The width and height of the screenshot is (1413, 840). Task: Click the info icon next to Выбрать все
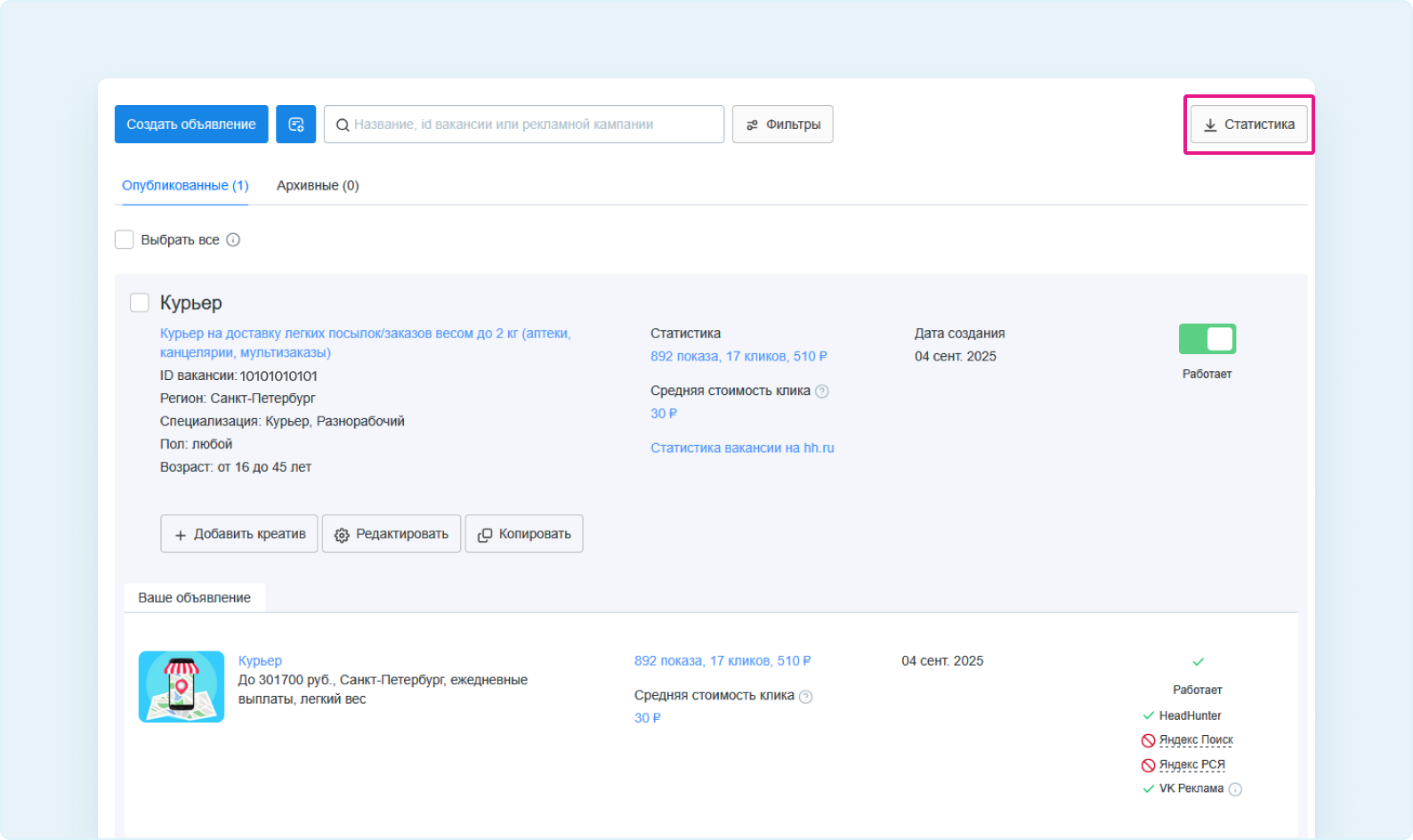point(233,240)
